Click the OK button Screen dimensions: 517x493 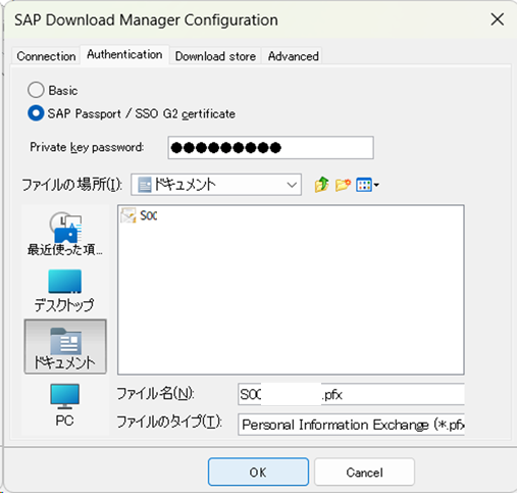point(258,472)
